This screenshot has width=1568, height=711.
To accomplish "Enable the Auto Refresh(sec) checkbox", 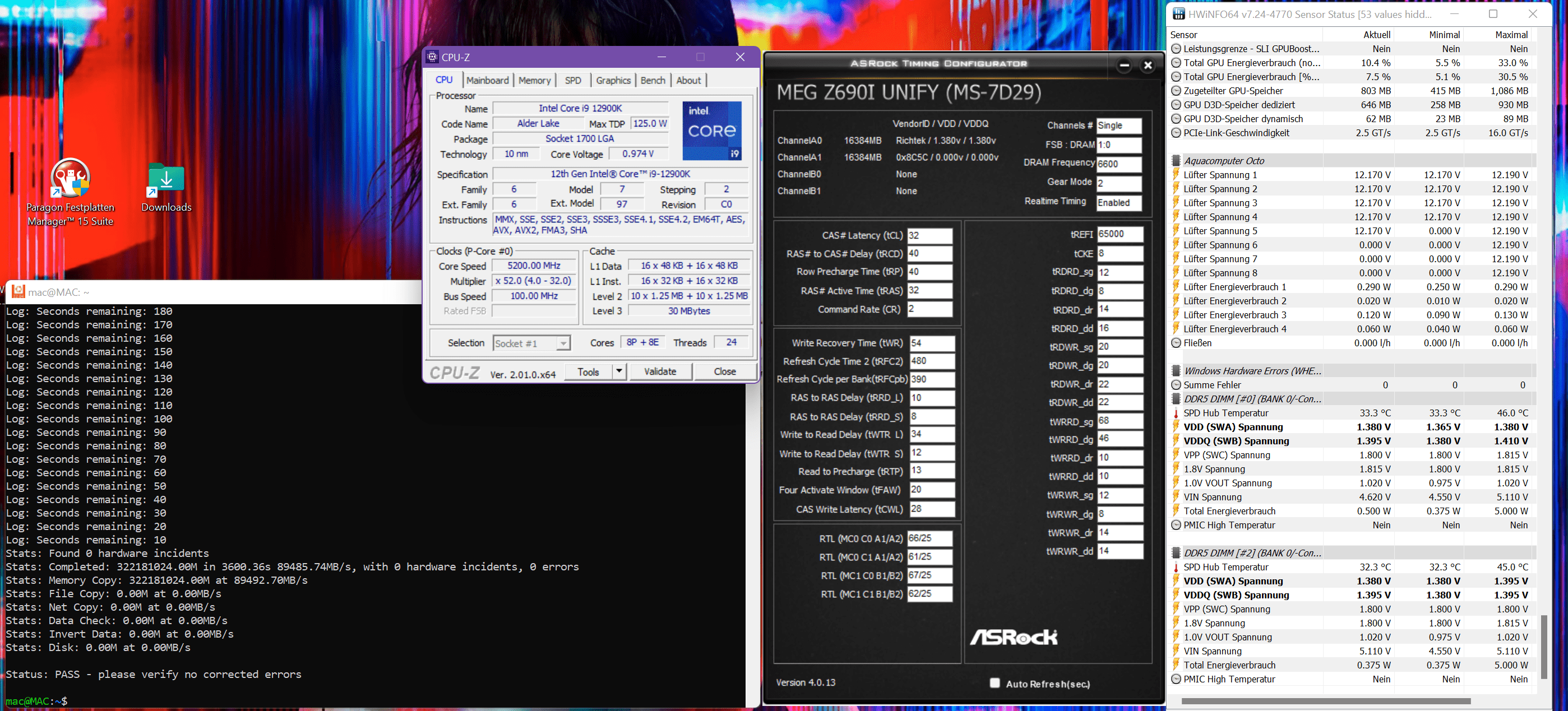I will 995,683.
